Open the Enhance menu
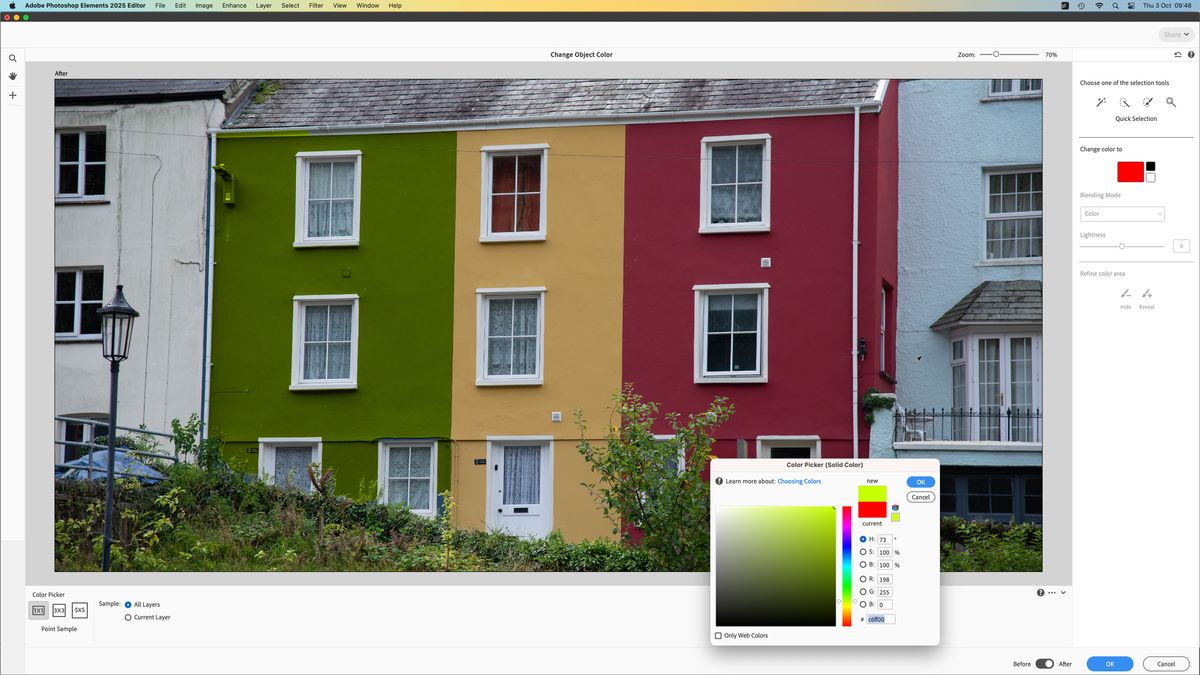 pos(233,5)
